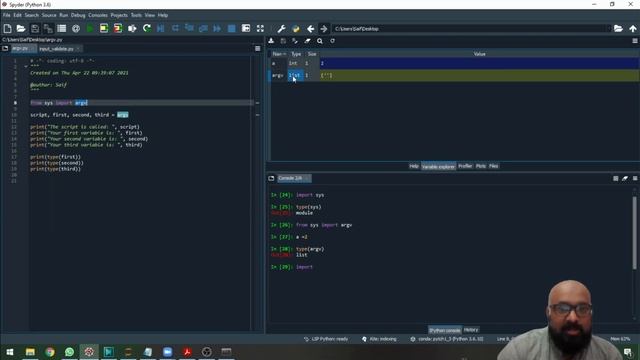
Task: Open the Consoles menu
Action: (x=98, y=15)
